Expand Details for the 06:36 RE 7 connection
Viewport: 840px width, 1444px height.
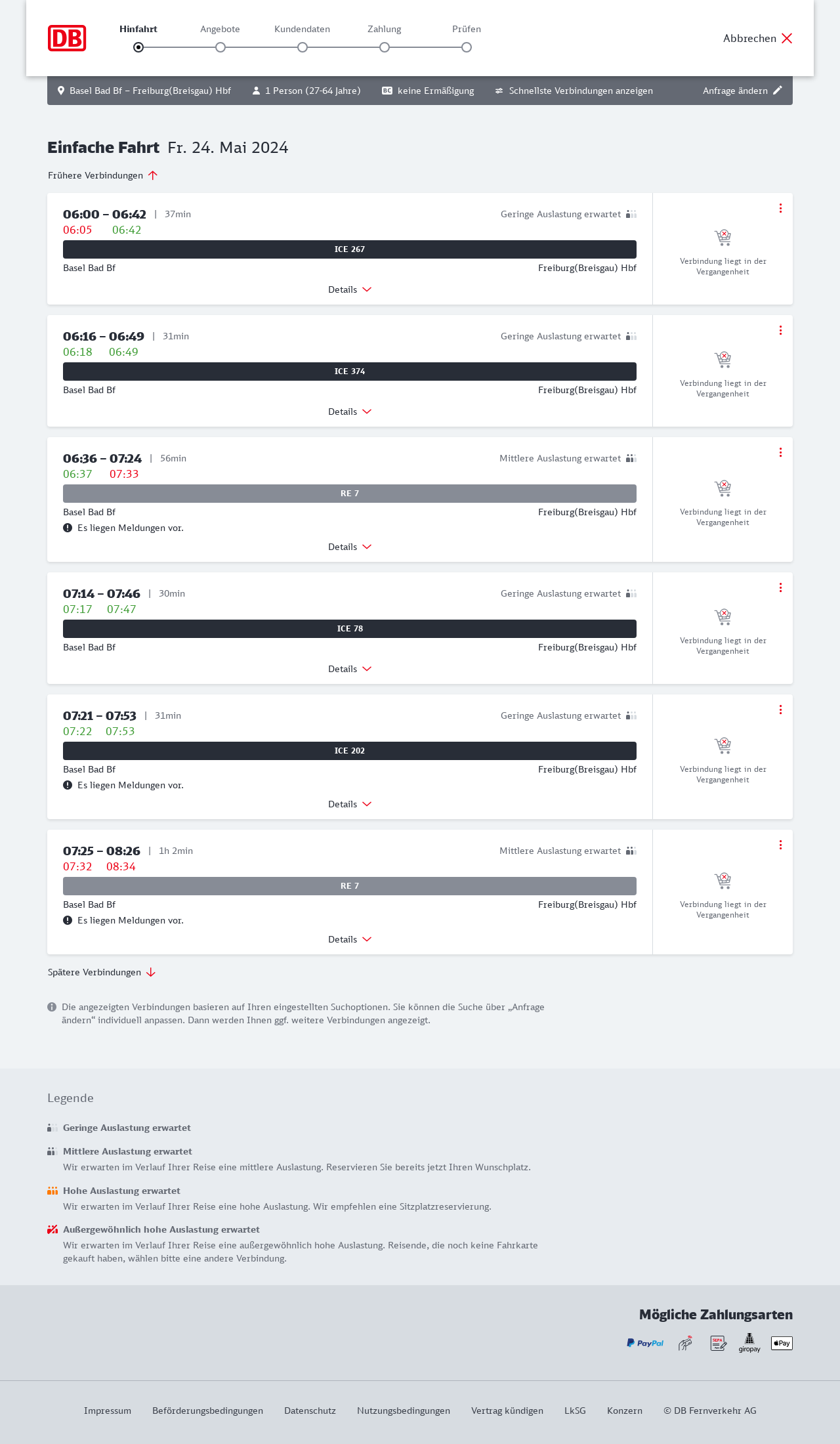point(350,547)
